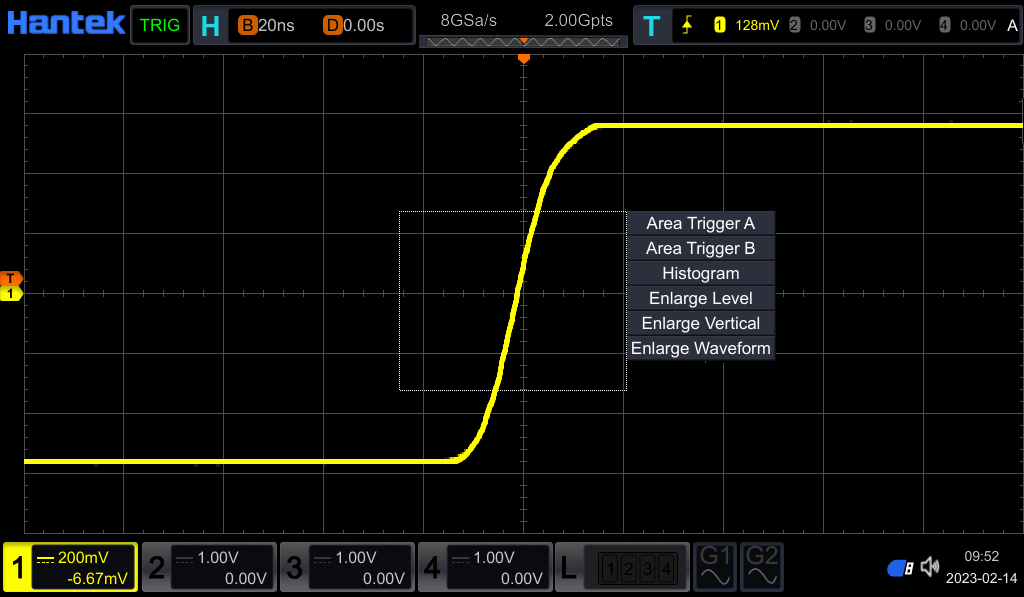Open the logic analyzer L panel
The height and width of the screenshot is (597, 1024).
(568, 569)
